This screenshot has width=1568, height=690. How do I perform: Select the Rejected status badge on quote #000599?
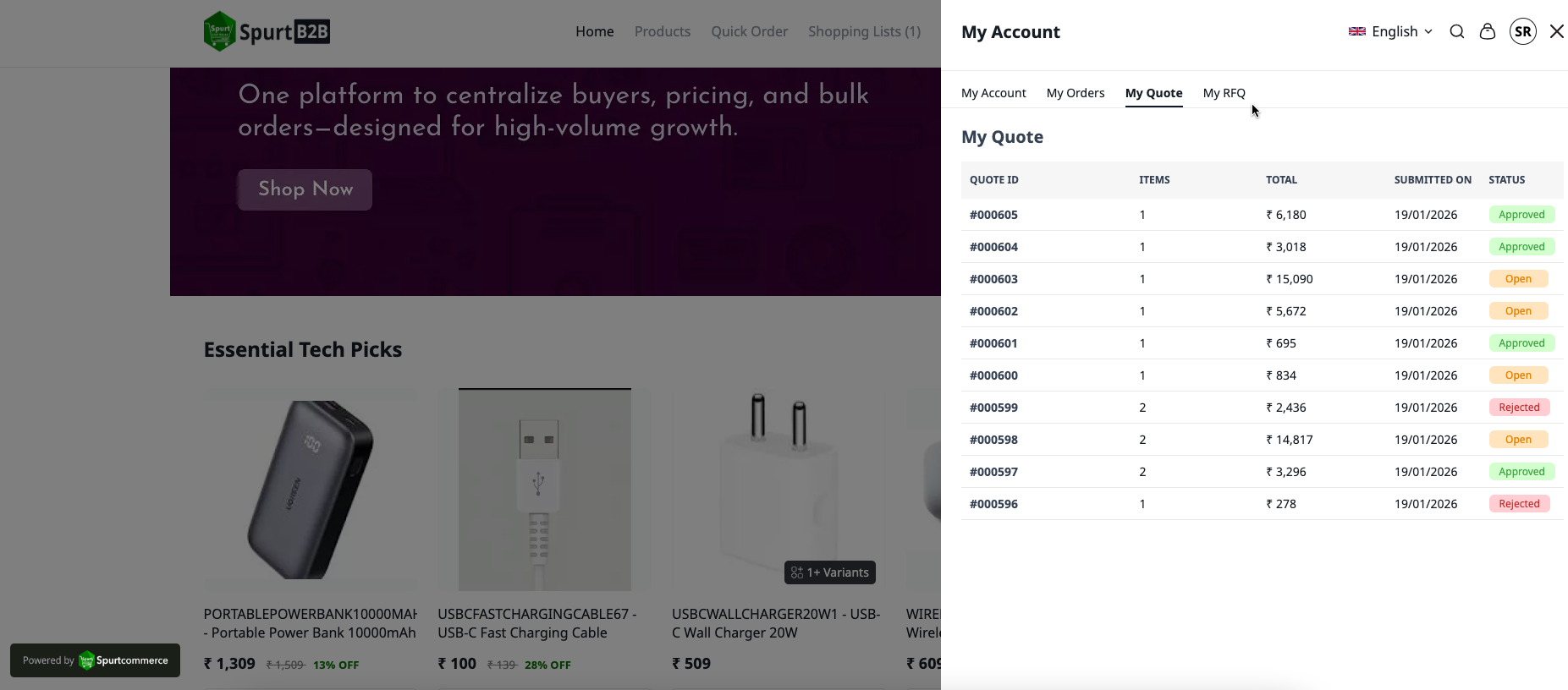pos(1520,408)
